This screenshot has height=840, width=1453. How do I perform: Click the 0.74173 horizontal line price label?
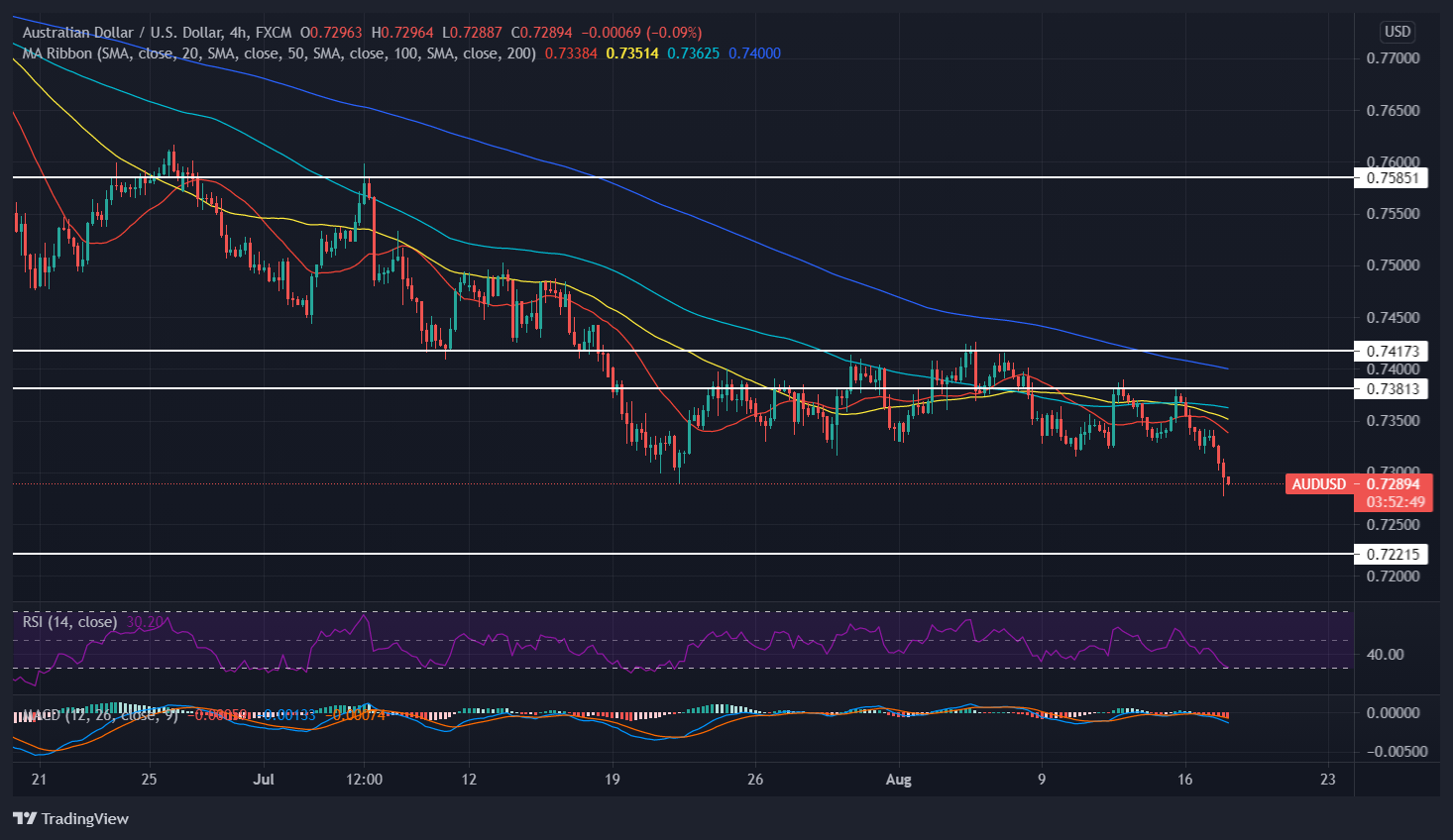[1393, 351]
